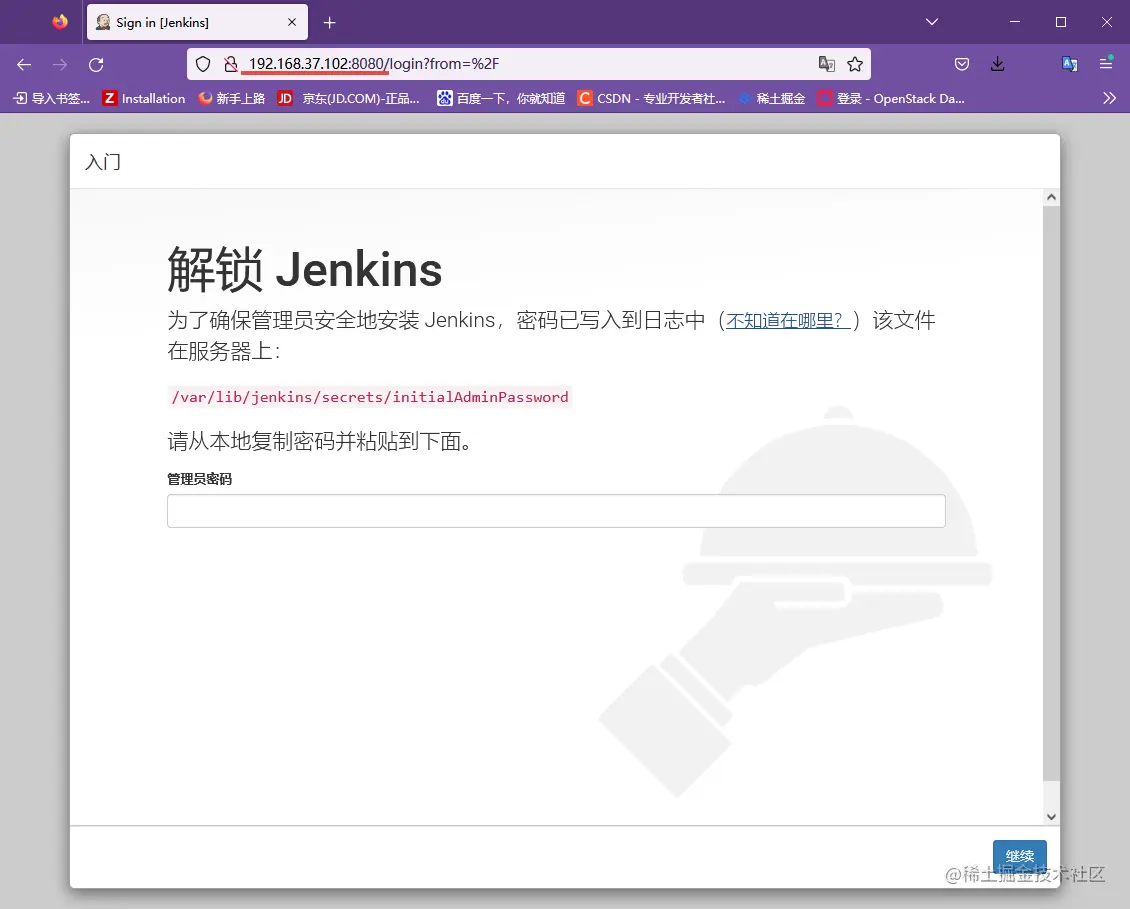Screen dimensions: 1130x909
Task: Select the Sign in [Jenkins] tab
Action: coord(197,22)
